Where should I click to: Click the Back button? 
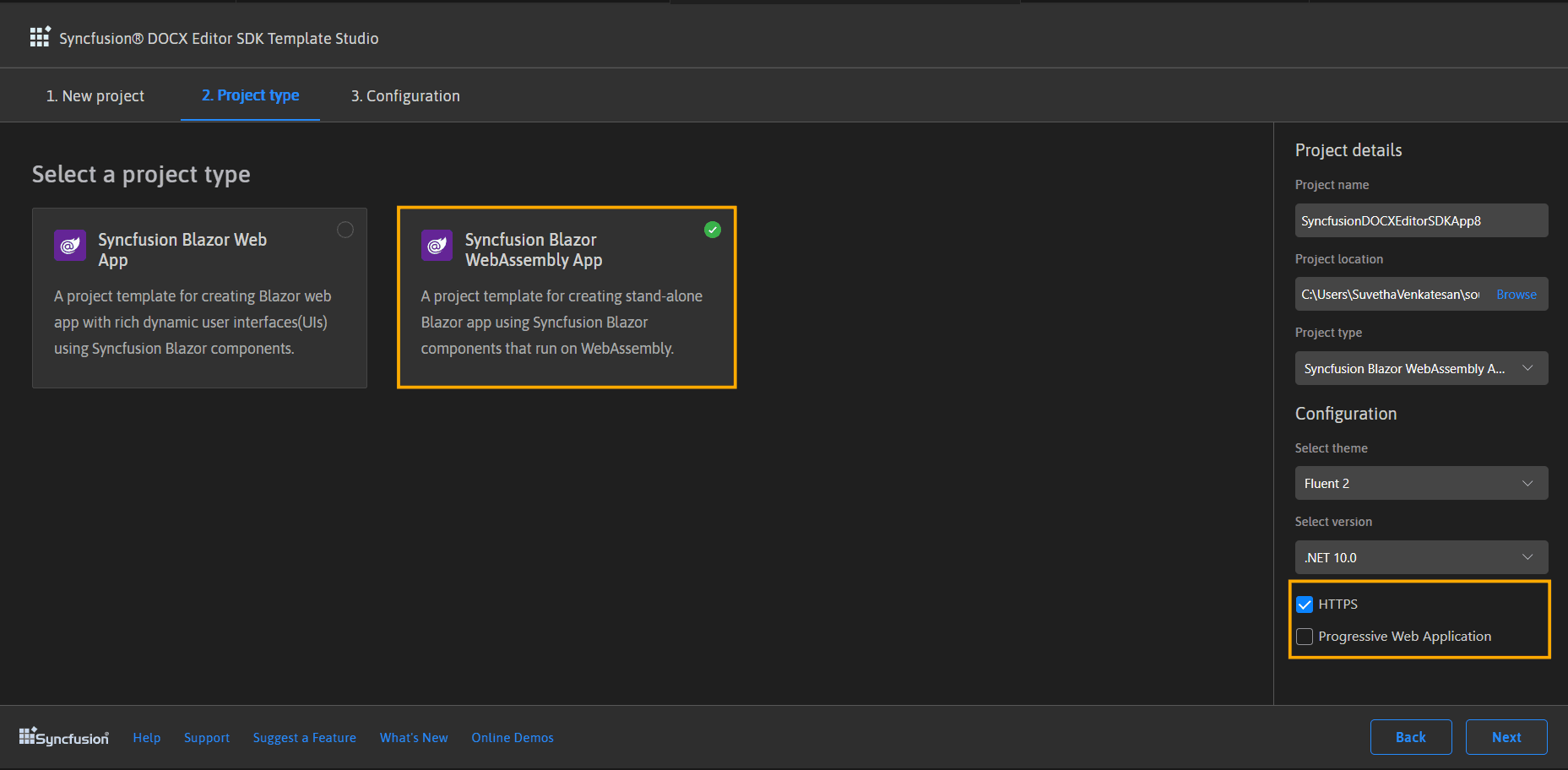(1410, 737)
